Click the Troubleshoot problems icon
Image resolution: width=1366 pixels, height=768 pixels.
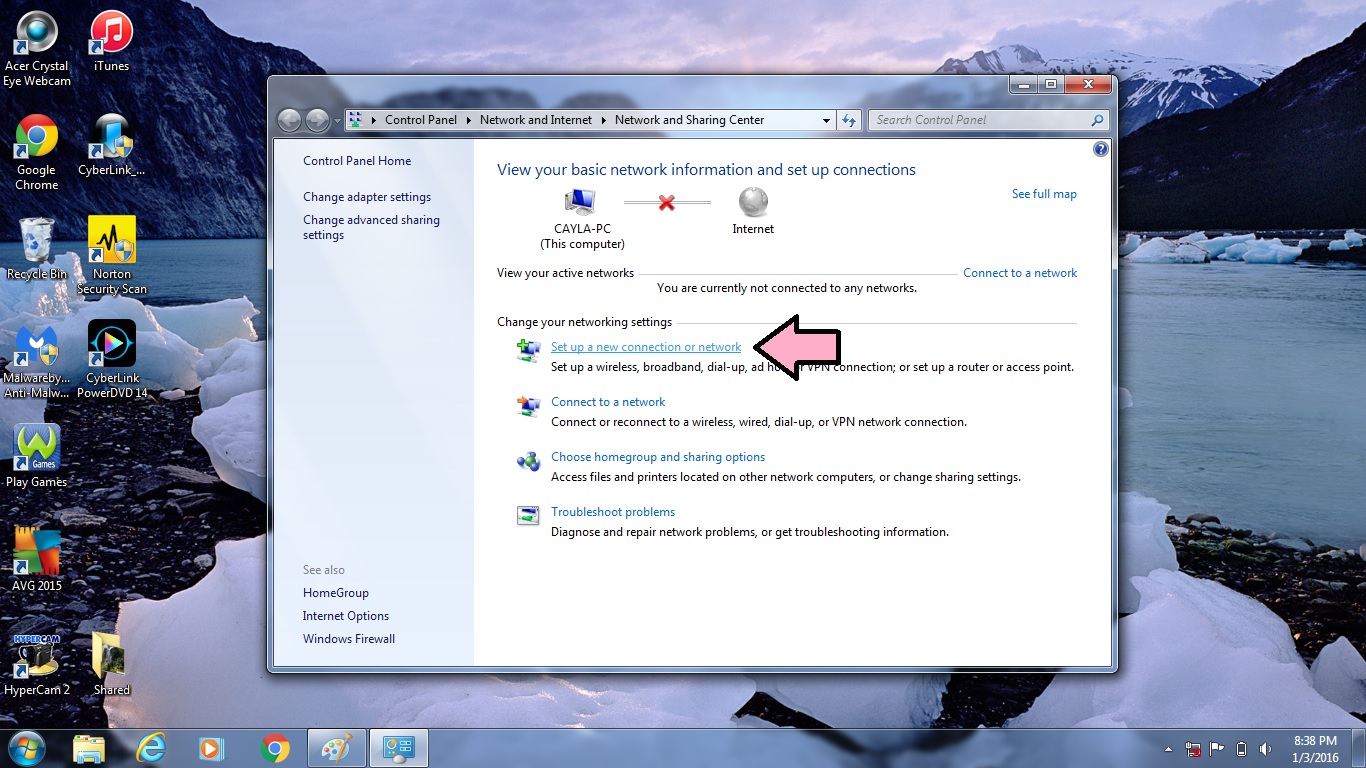tap(528, 516)
